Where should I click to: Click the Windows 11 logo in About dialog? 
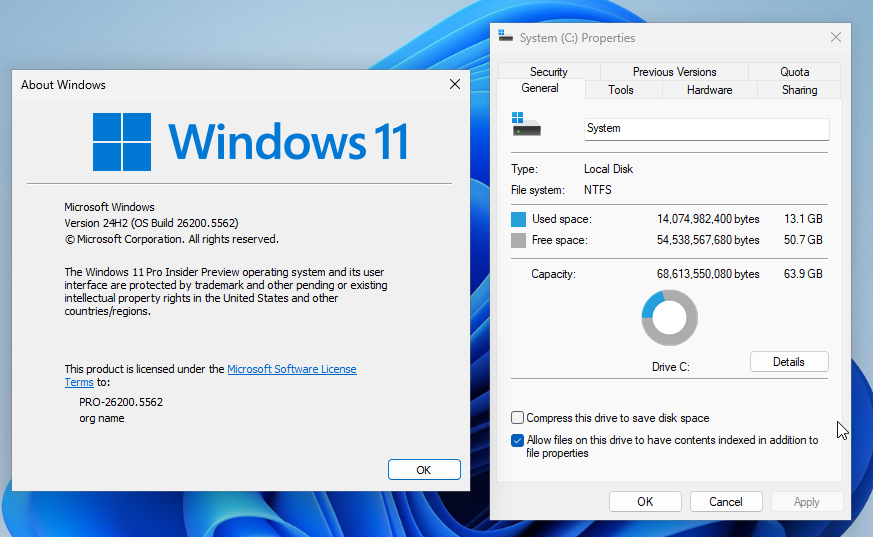(251, 142)
